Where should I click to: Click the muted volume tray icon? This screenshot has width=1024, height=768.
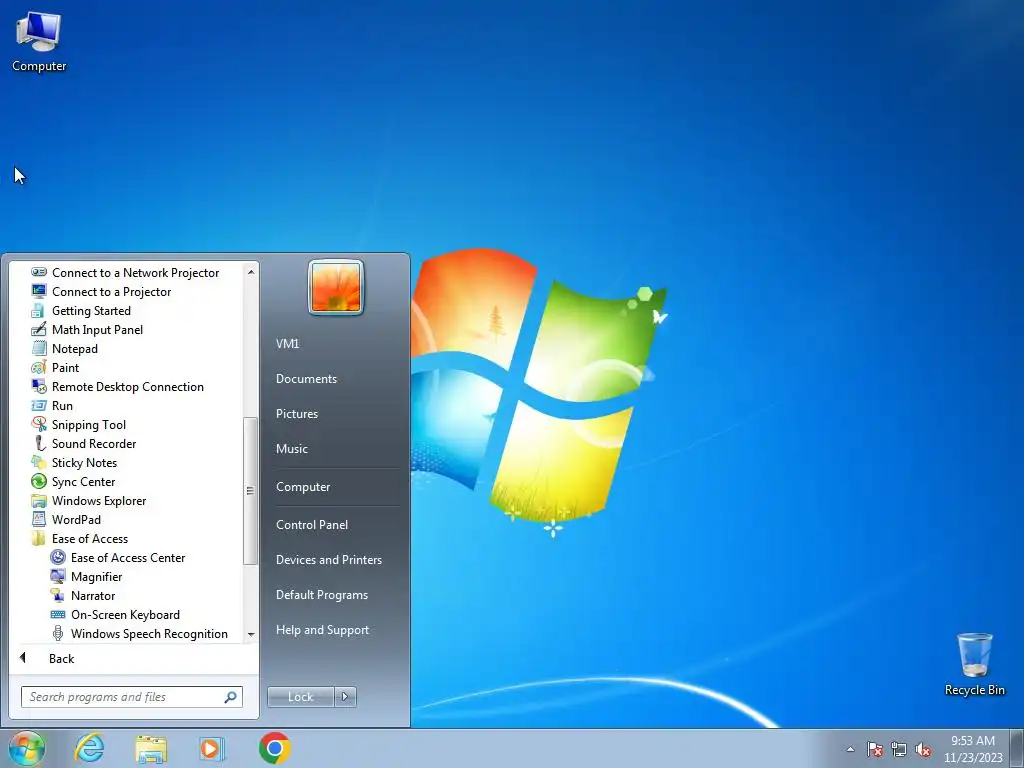(x=923, y=749)
